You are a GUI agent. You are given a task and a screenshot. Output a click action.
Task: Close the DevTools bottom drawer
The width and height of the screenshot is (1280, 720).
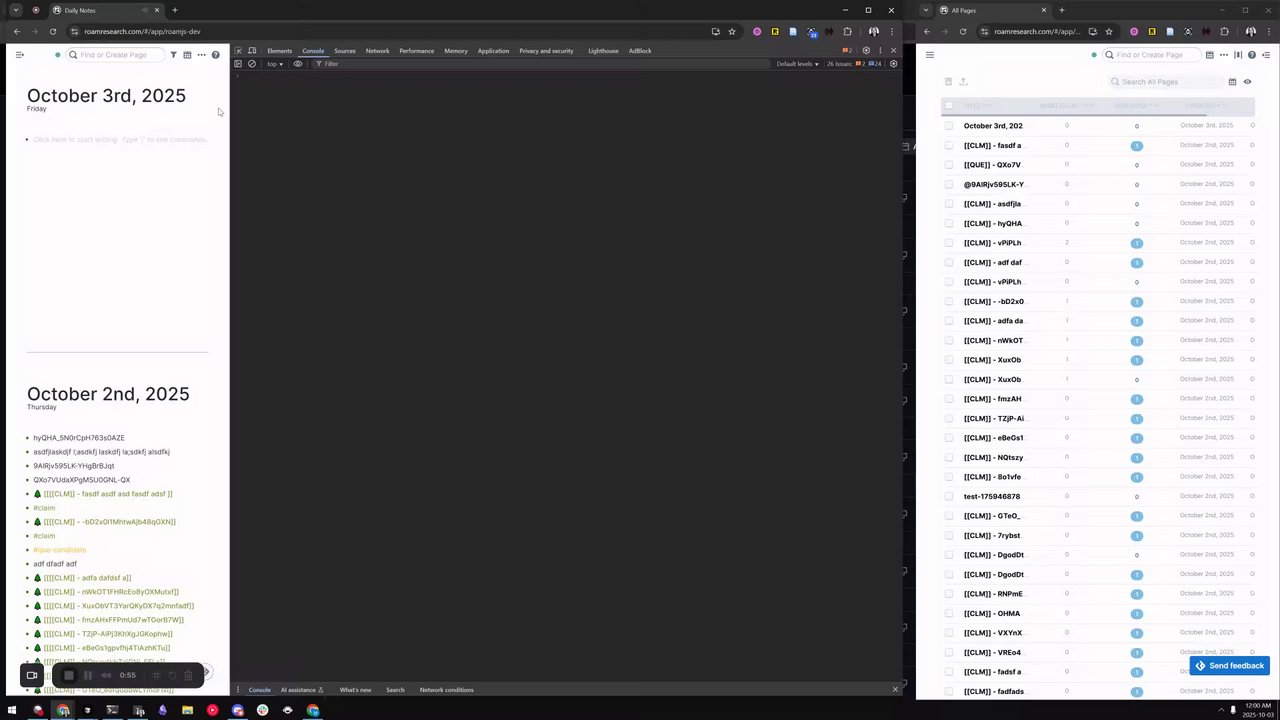[x=895, y=689]
